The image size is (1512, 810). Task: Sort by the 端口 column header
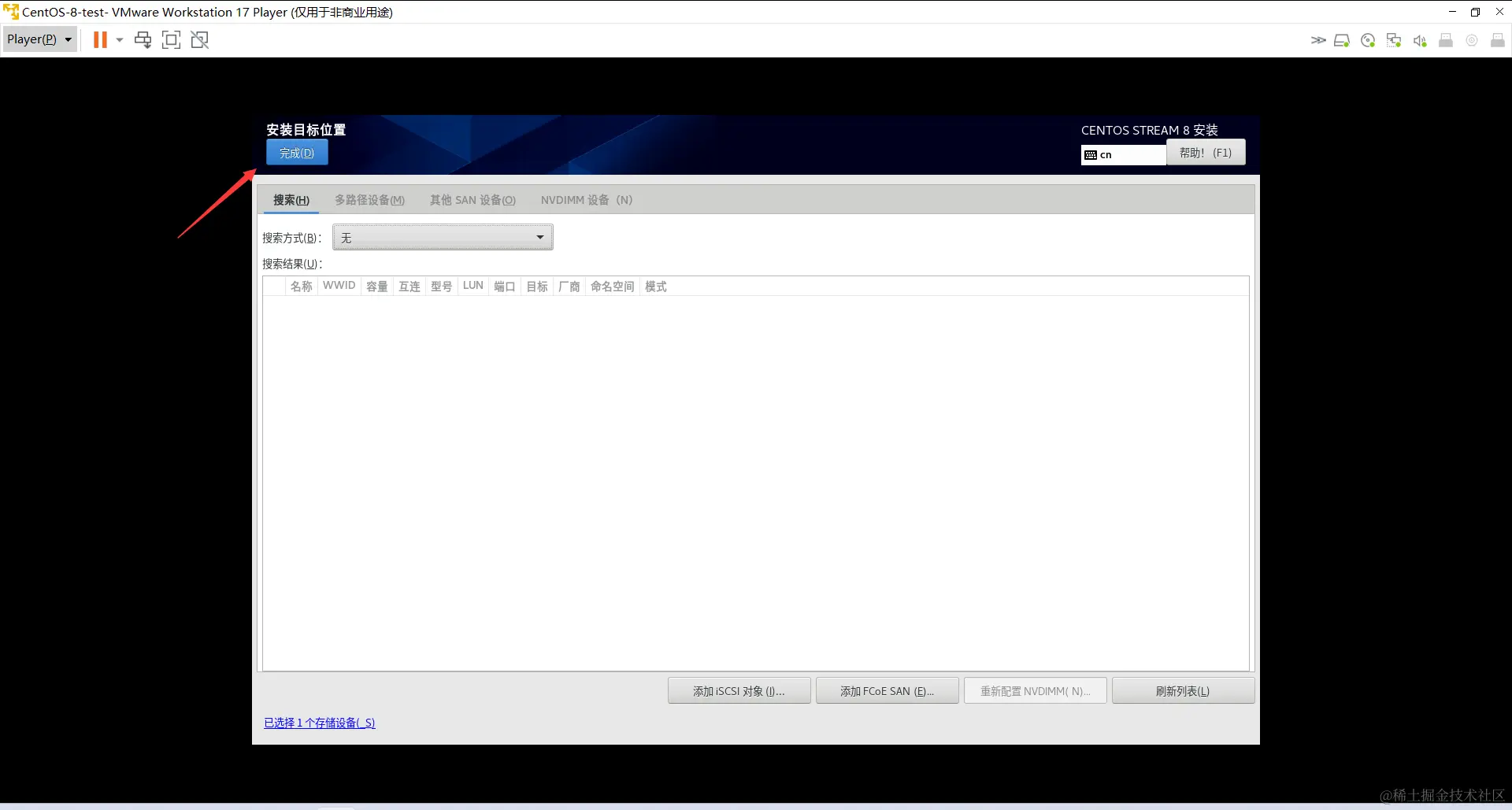505,287
